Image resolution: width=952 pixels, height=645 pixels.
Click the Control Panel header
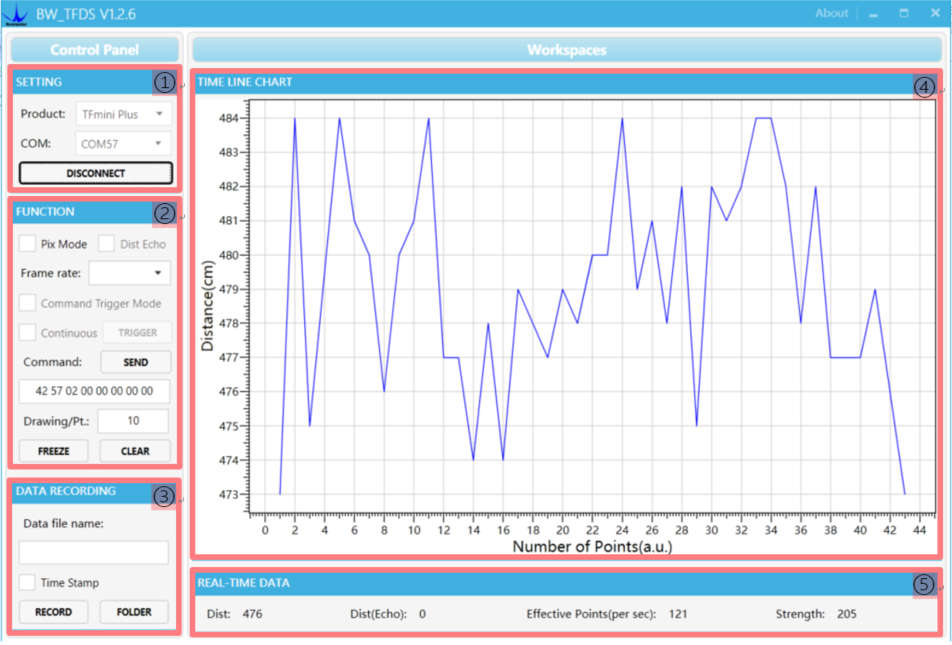(95, 50)
